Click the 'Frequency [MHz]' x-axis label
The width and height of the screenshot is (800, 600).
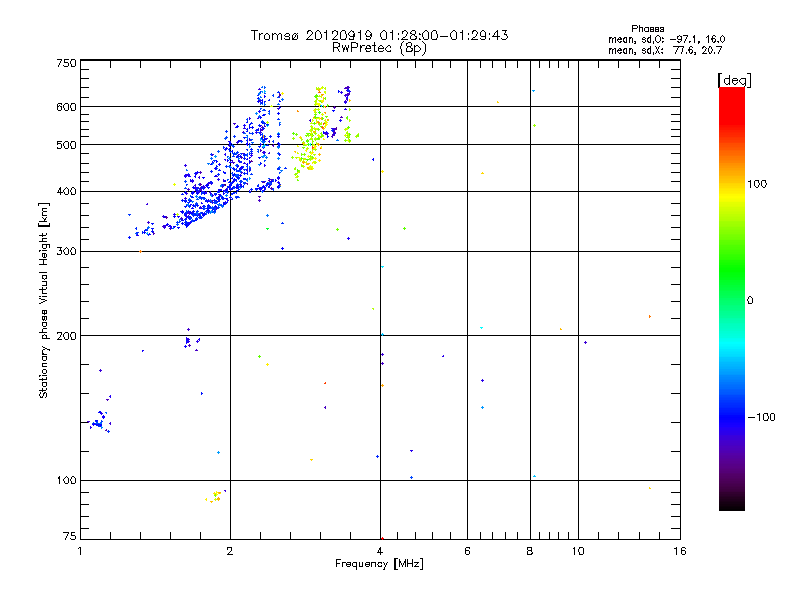coord(379,564)
